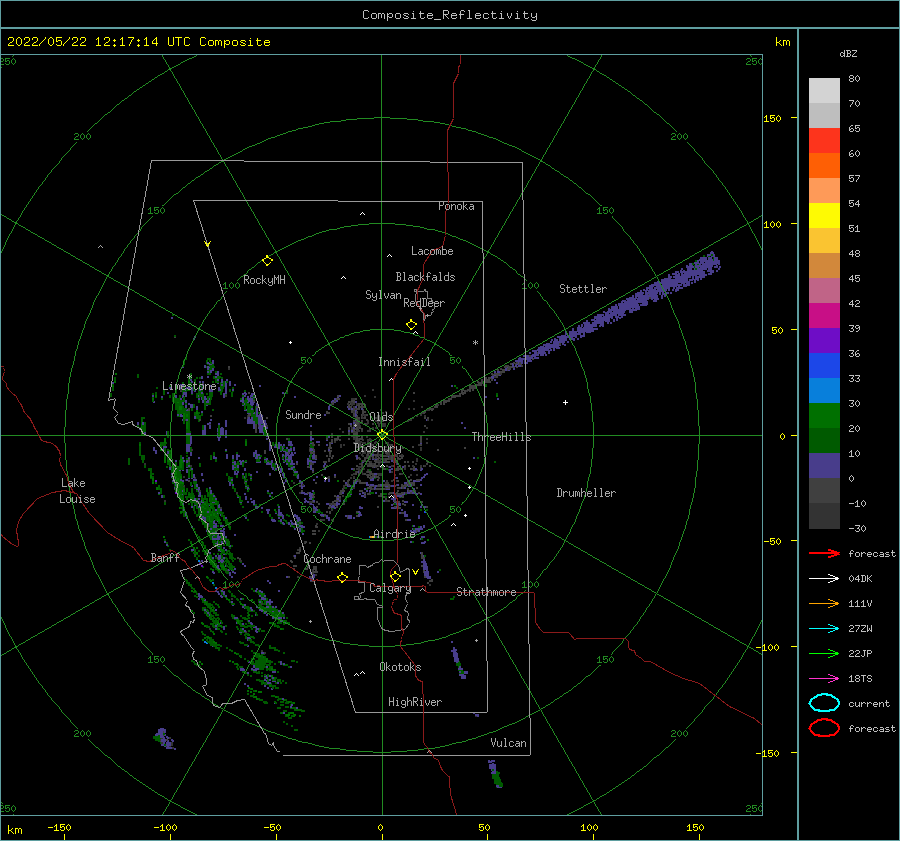Image resolution: width=900 pixels, height=841 pixels.
Task: Click the yellow diamond marker near RockyMH
Action: click(267, 261)
